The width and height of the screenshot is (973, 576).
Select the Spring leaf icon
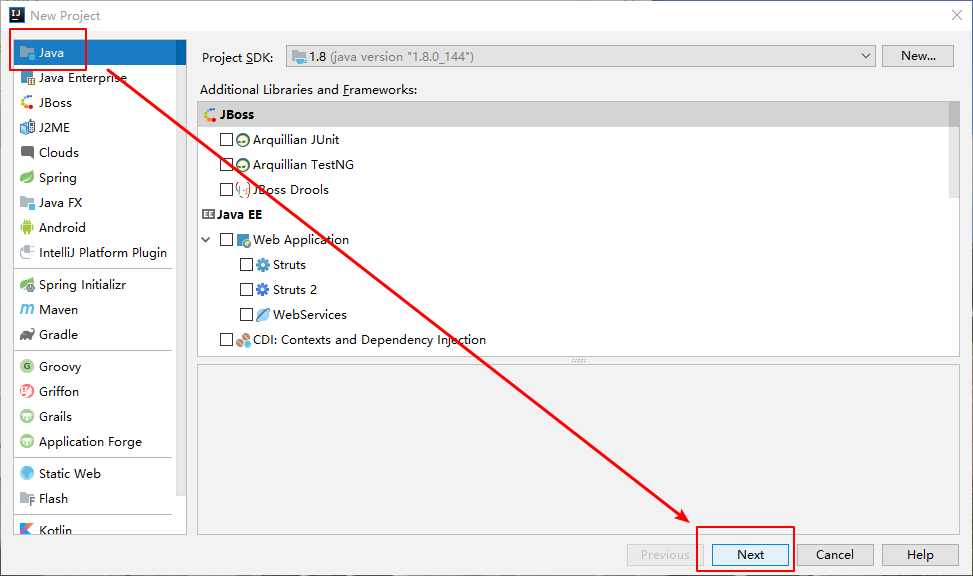coord(27,178)
